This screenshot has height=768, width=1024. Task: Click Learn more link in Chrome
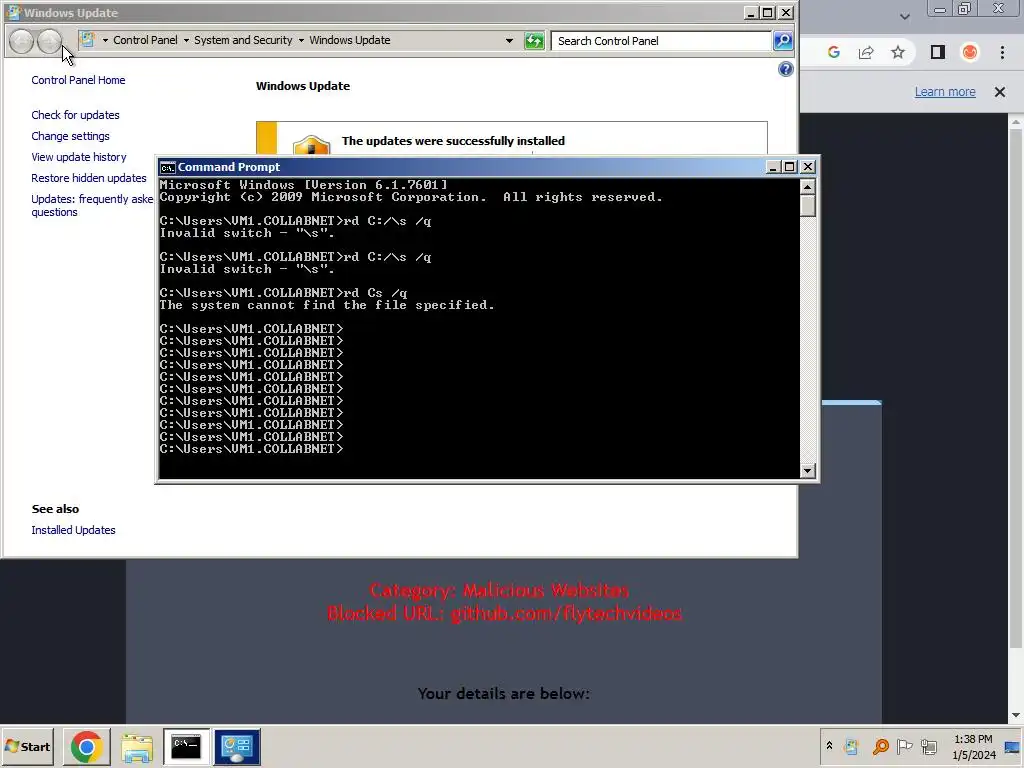tap(945, 92)
